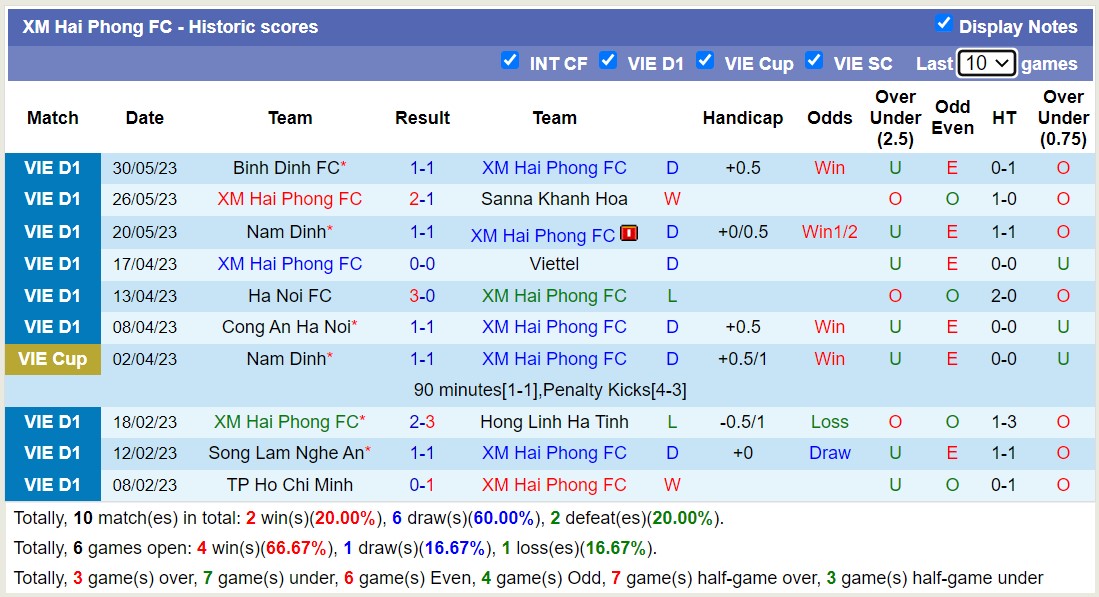Click the Win odds link for Binh Dinh match
The image size is (1099, 597).
(829, 167)
